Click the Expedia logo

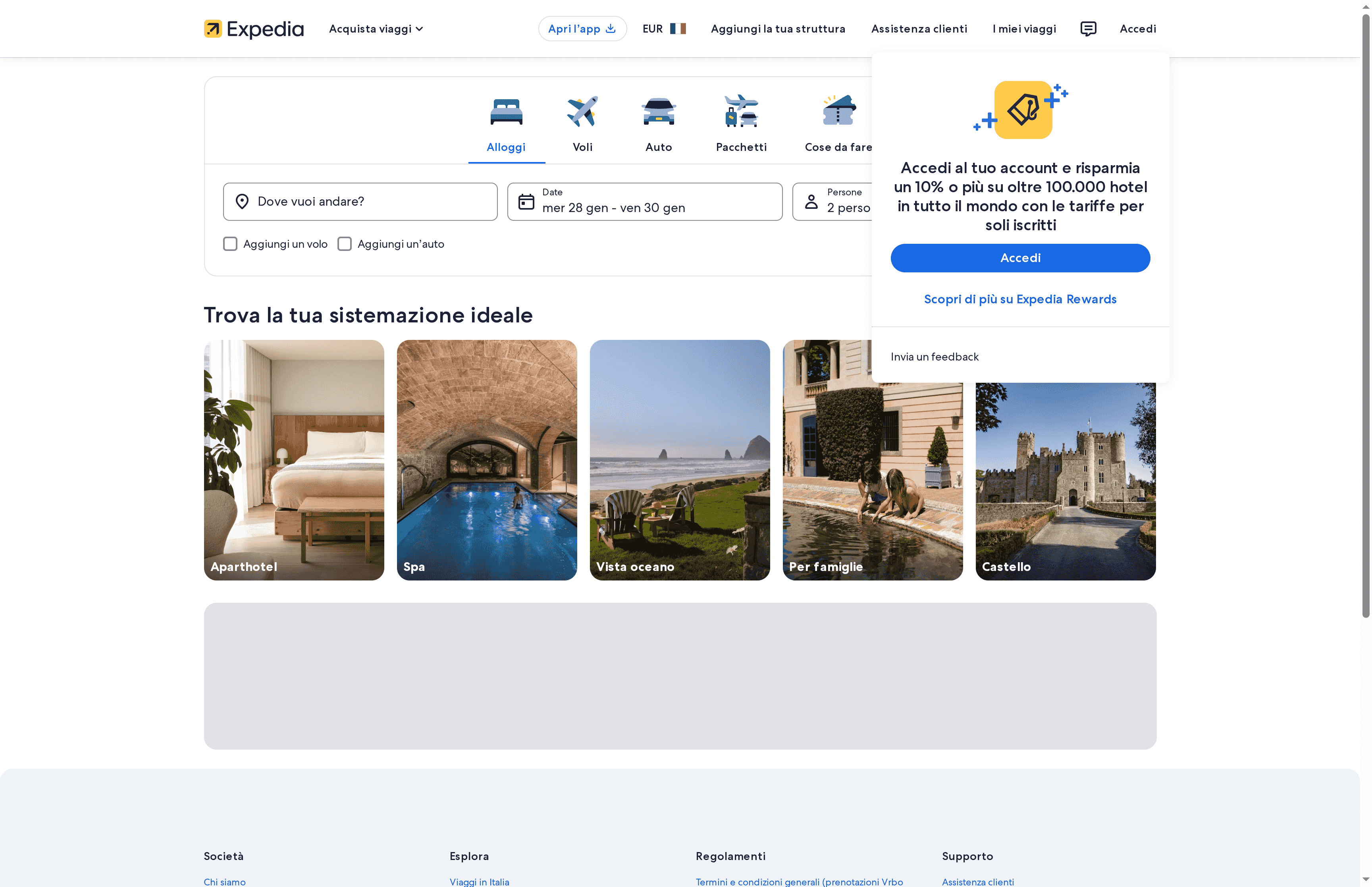tap(253, 28)
